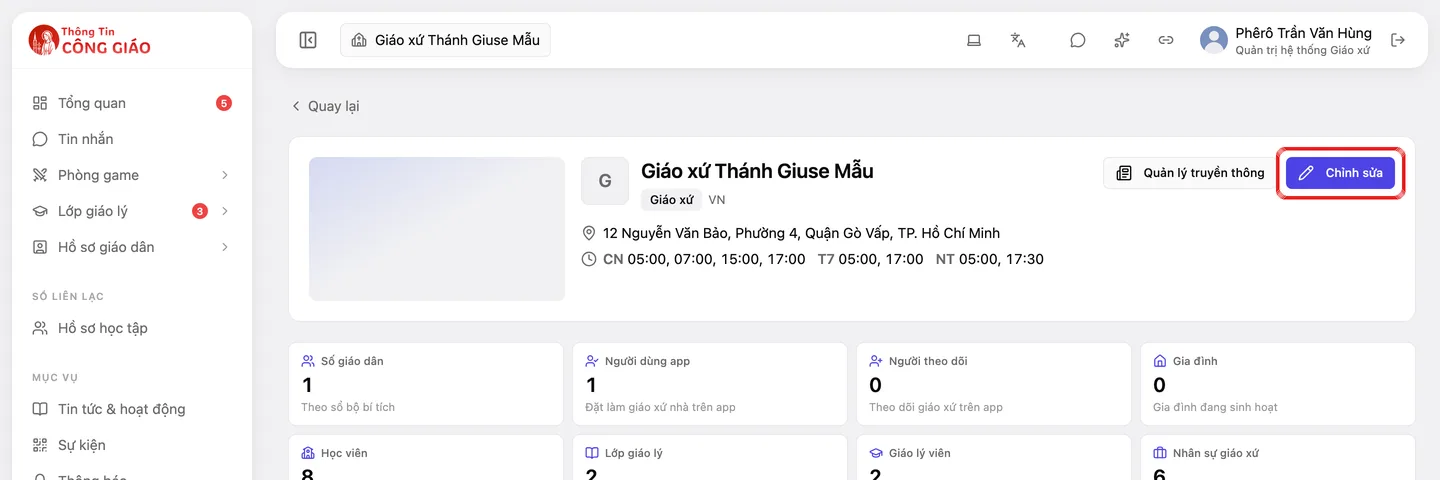Click the Thông Tin Công Giáo logo

(x=90, y=40)
